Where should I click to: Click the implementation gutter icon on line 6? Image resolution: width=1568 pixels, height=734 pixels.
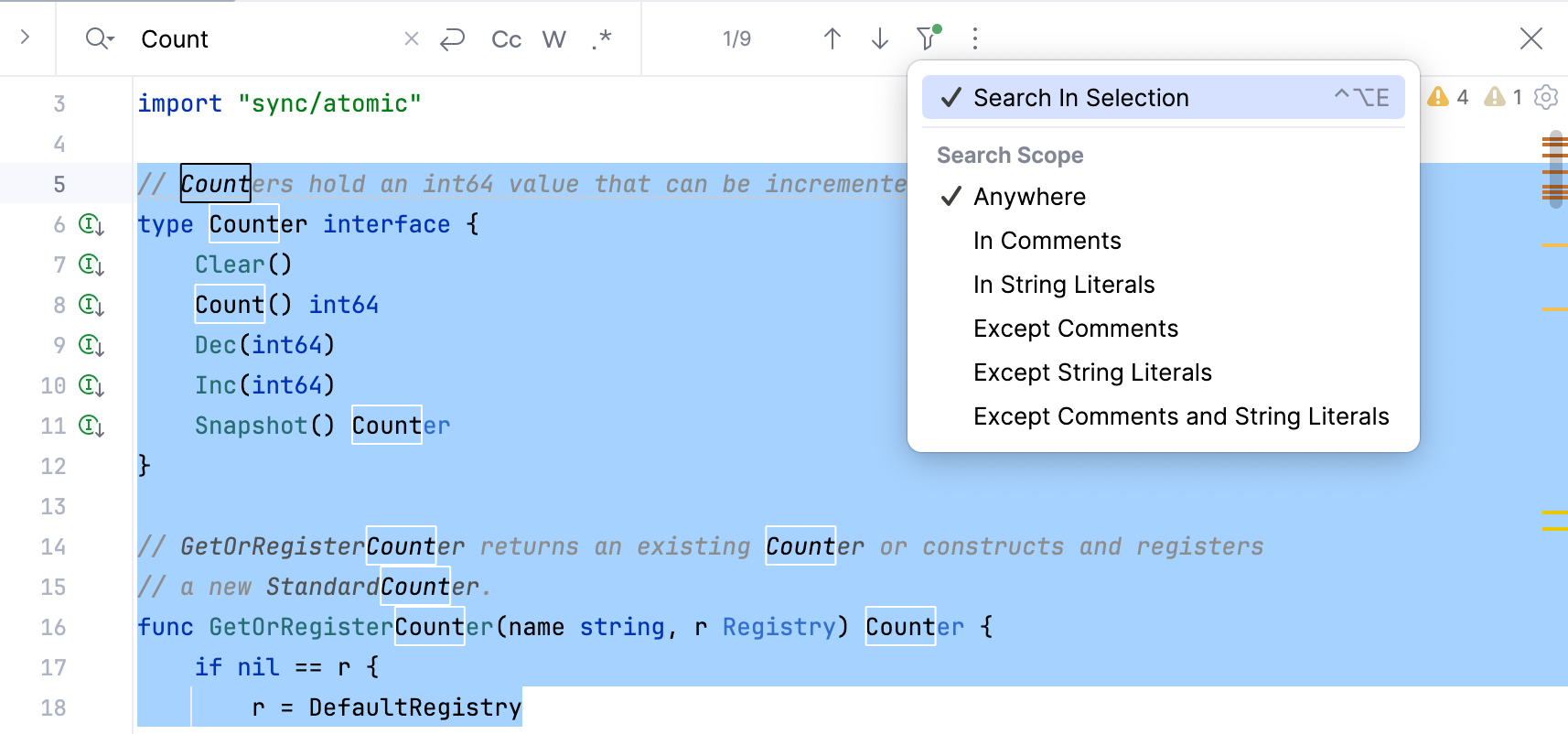click(91, 224)
